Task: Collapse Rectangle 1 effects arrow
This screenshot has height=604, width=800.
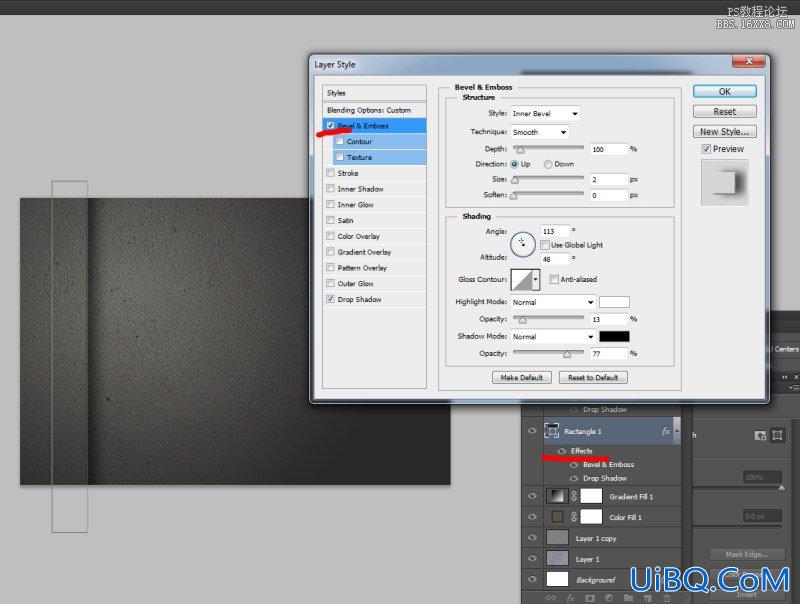Action: [677, 431]
